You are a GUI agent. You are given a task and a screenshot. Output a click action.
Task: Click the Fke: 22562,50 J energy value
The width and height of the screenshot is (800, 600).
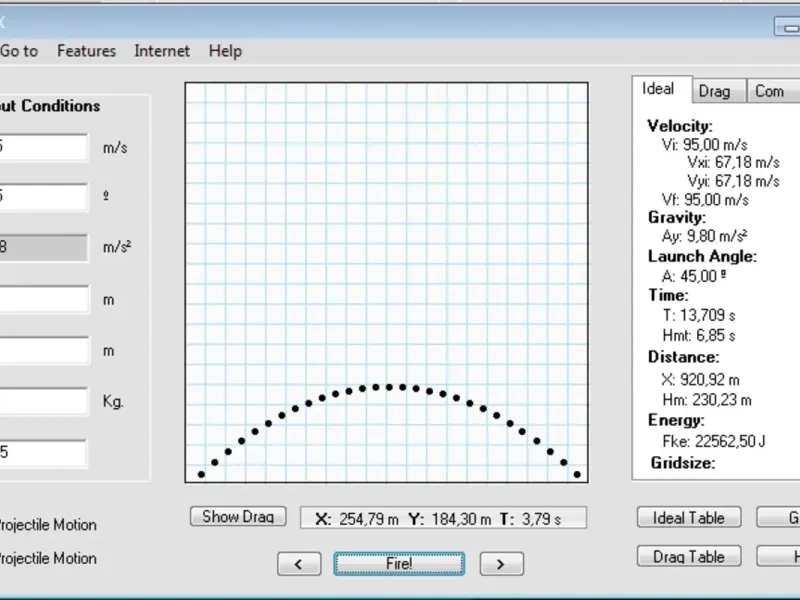(x=714, y=441)
